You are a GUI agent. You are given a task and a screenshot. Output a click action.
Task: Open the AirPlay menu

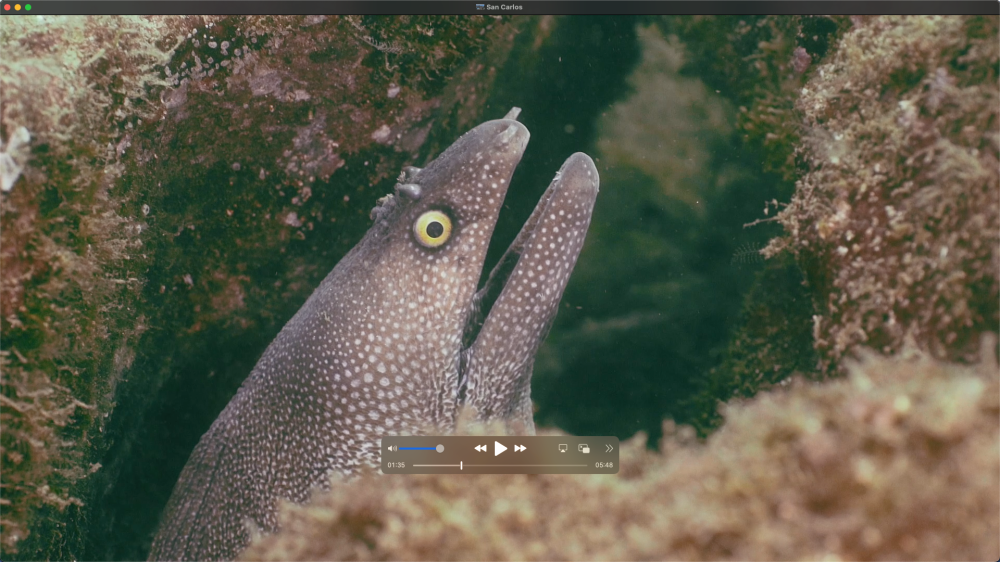click(563, 449)
